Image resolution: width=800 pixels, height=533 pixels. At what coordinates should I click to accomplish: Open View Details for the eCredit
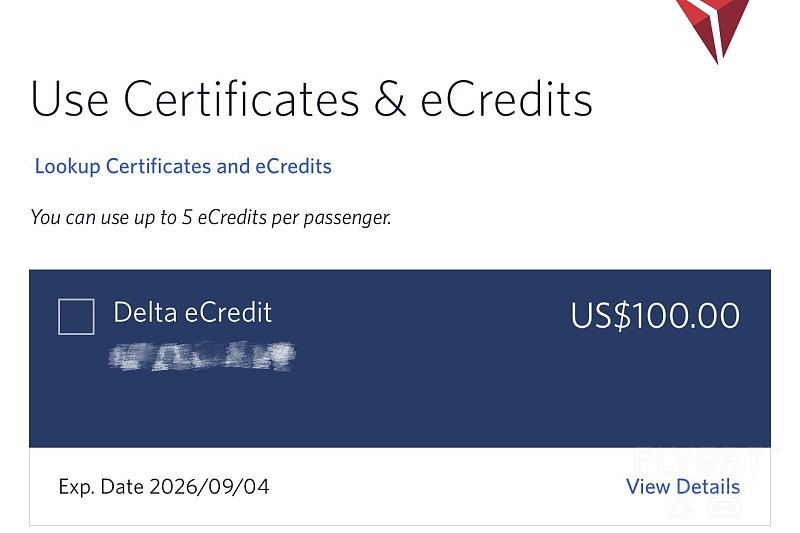click(x=683, y=487)
